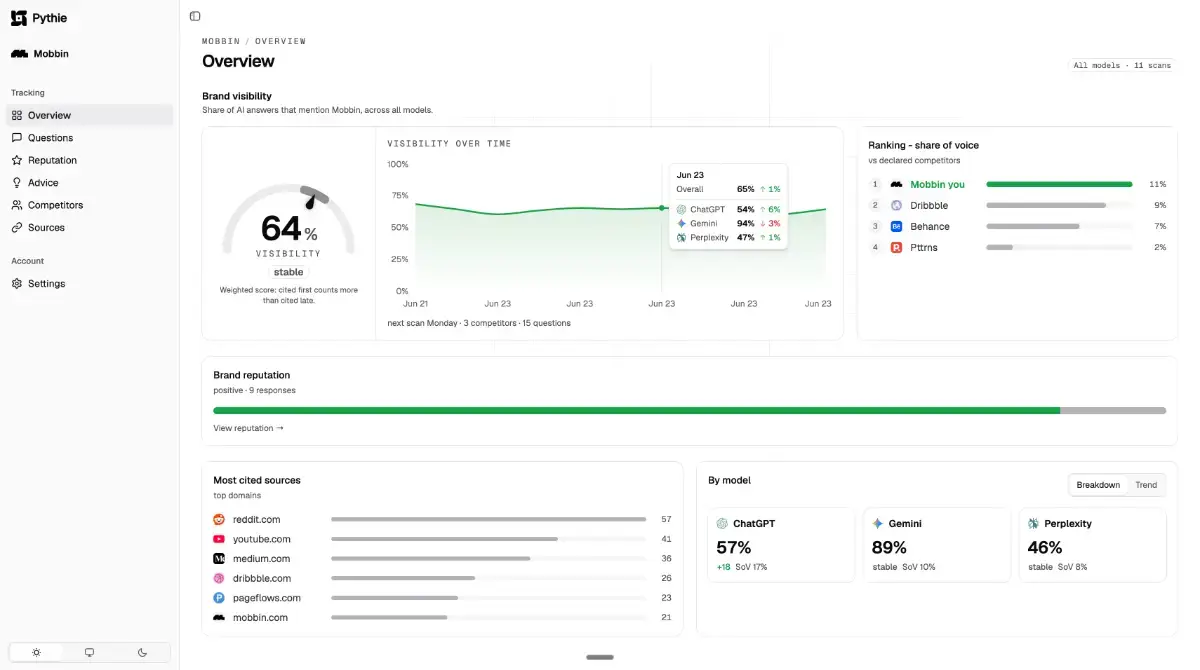Click the Pythie app name
This screenshot has height=670, width=1200.
pyautogui.click(x=49, y=18)
